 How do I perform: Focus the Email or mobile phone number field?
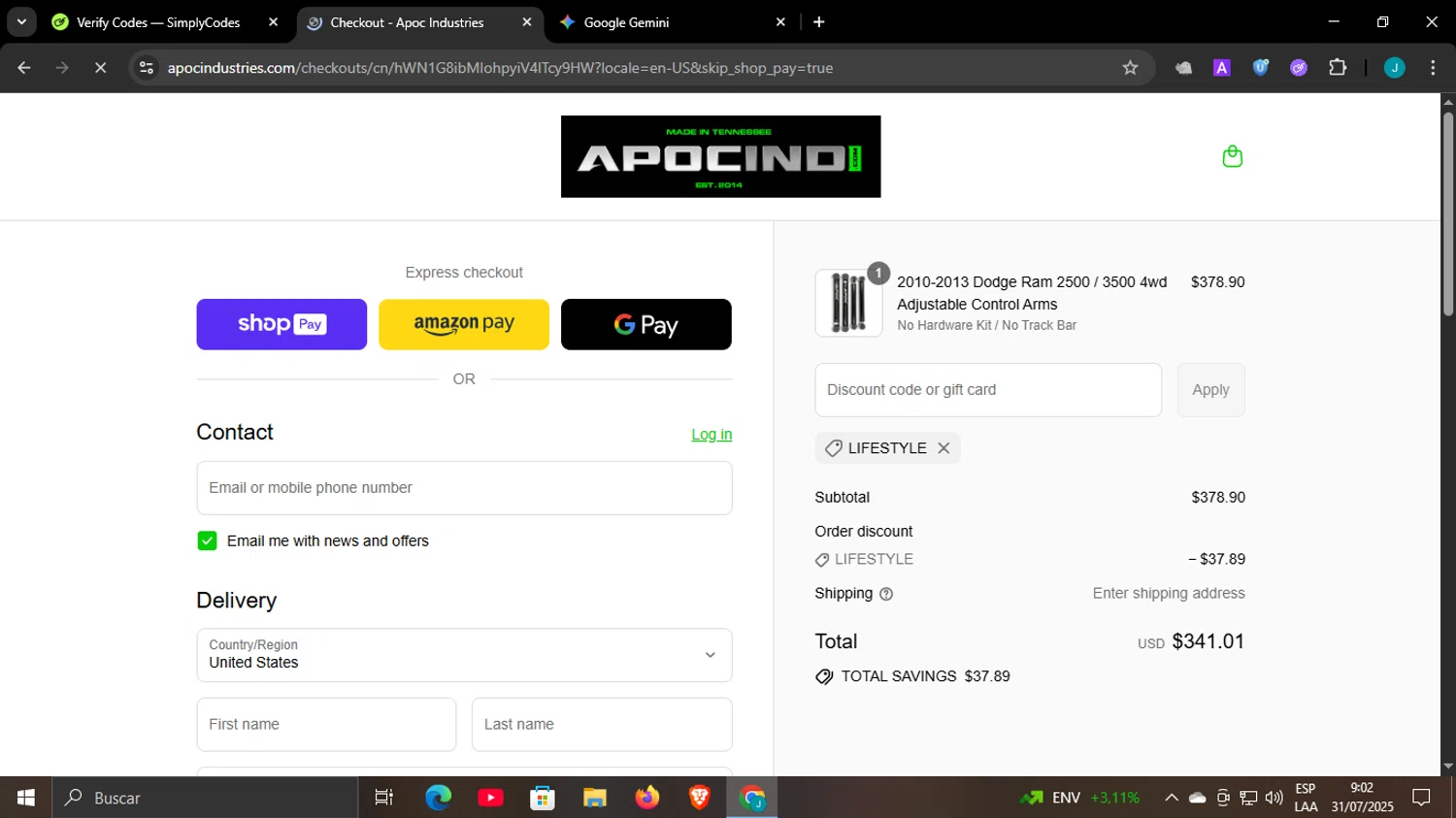(464, 488)
